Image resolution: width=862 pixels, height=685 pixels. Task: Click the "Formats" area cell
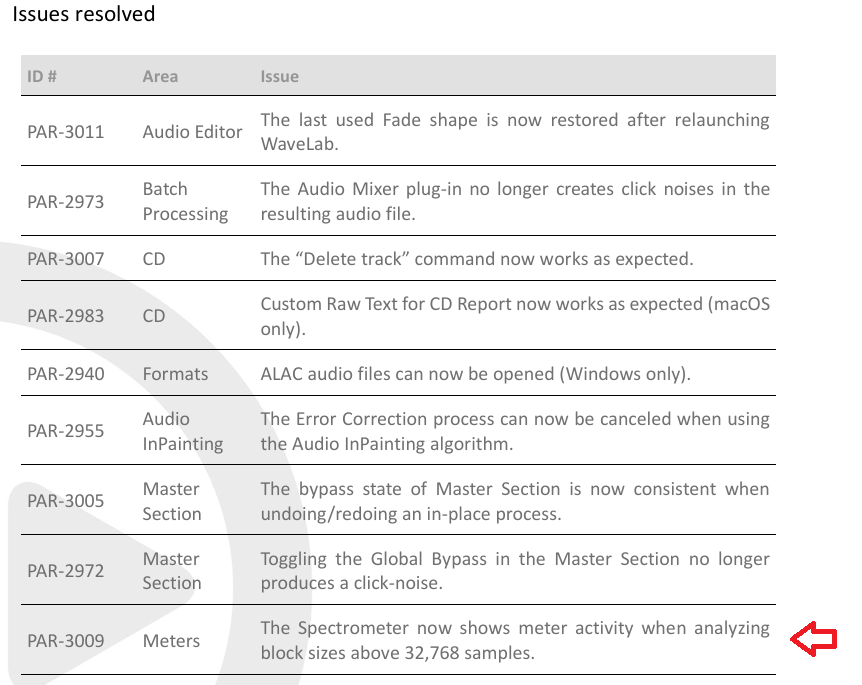pyautogui.click(x=175, y=374)
